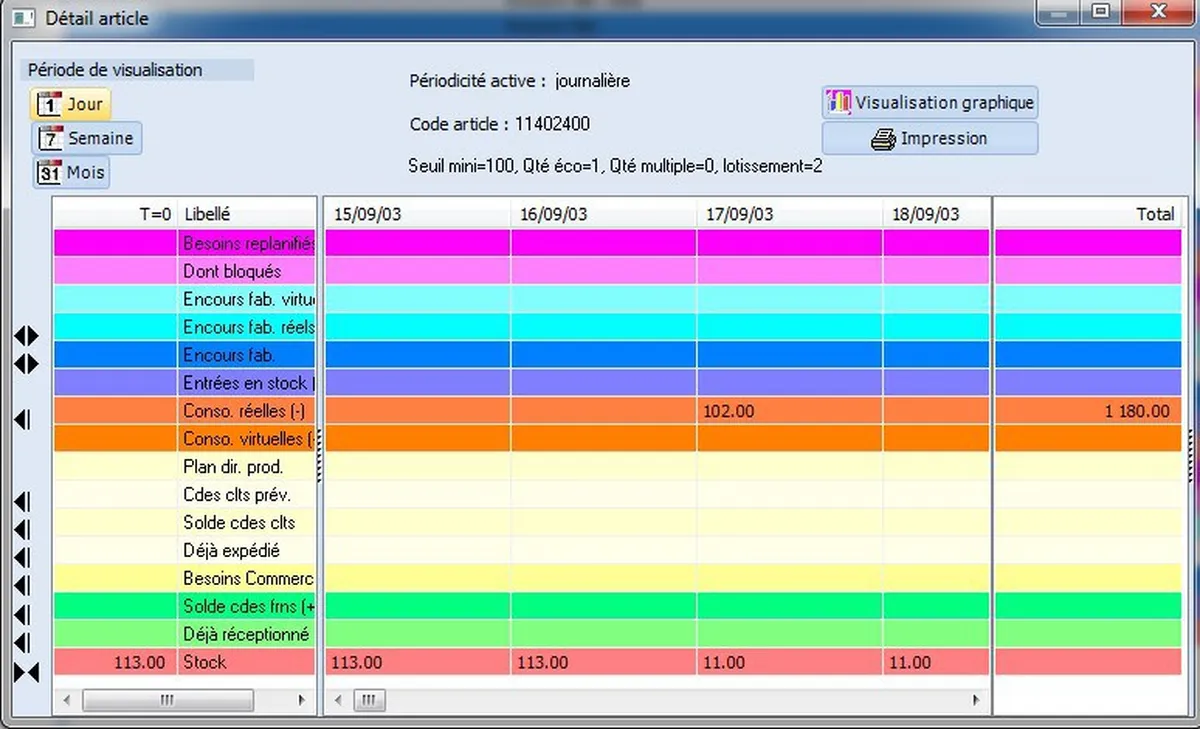Click the Seuil mini=100 parameters line

click(x=616, y=166)
